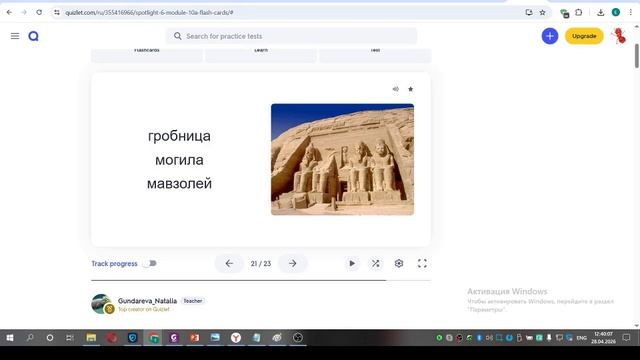Start flashcard autoplay
Viewport: 640px width, 360px height.
pyautogui.click(x=352, y=264)
